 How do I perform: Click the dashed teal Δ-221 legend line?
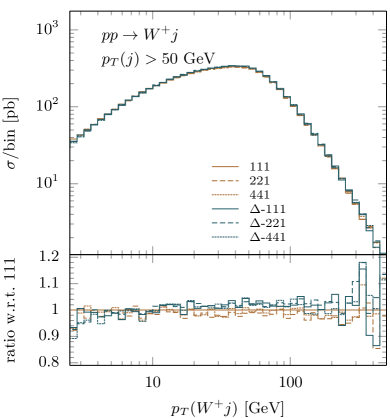pos(225,223)
